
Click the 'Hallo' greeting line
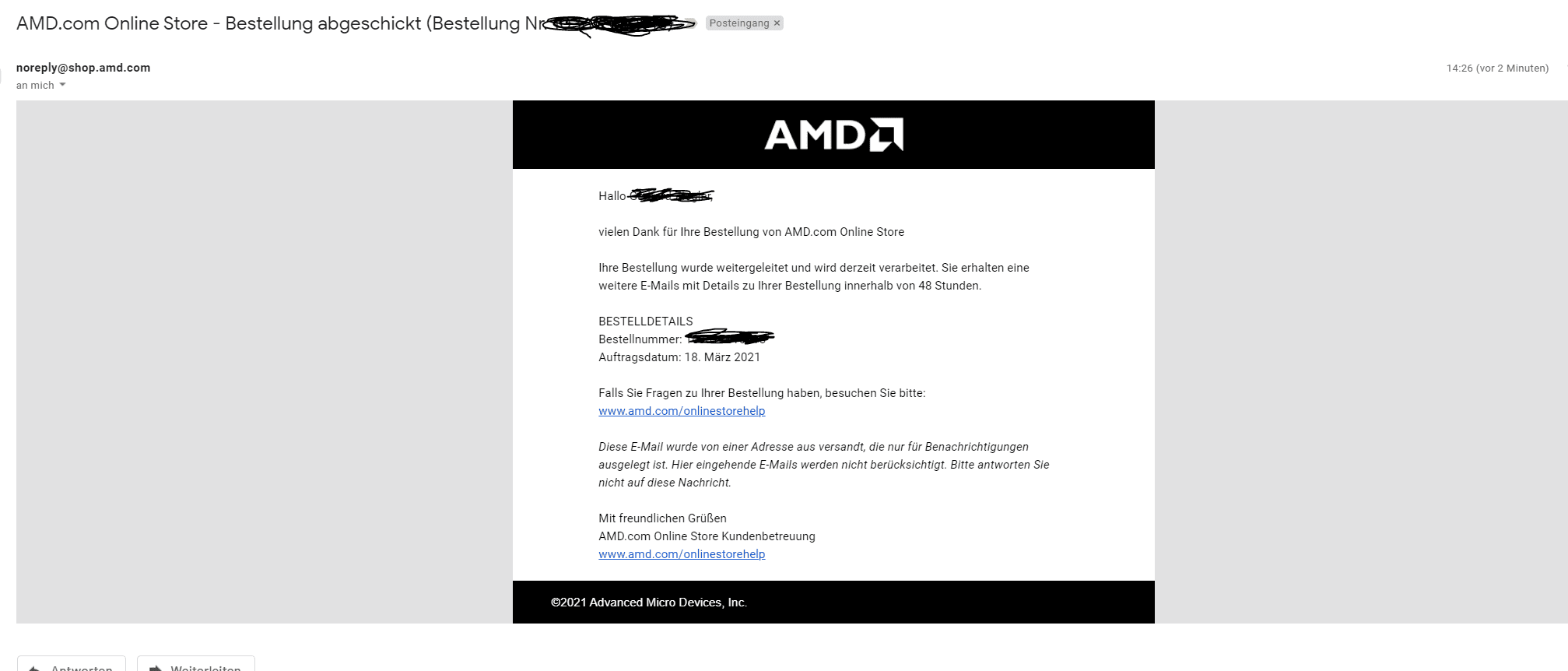tap(612, 196)
